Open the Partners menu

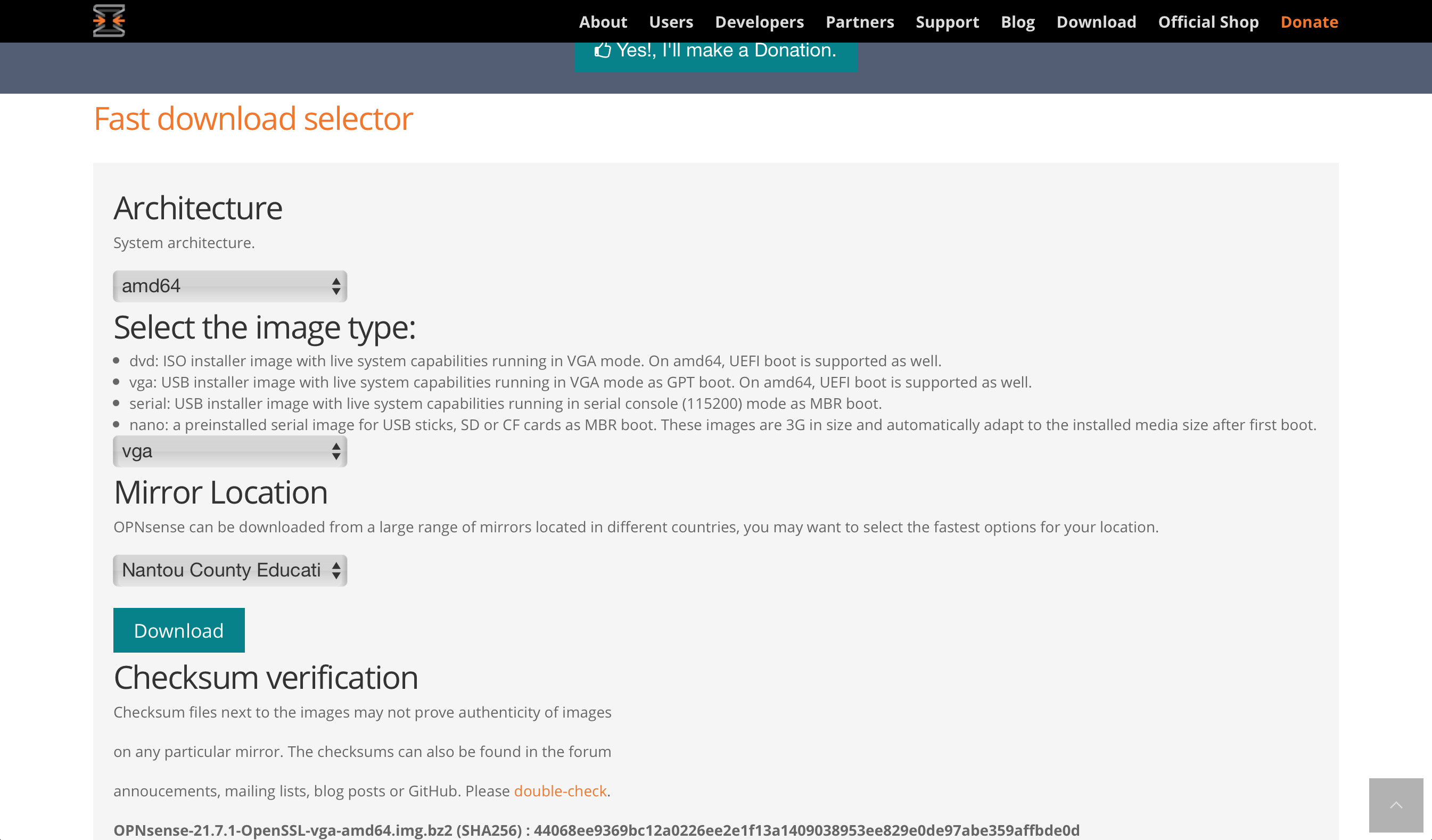click(860, 22)
